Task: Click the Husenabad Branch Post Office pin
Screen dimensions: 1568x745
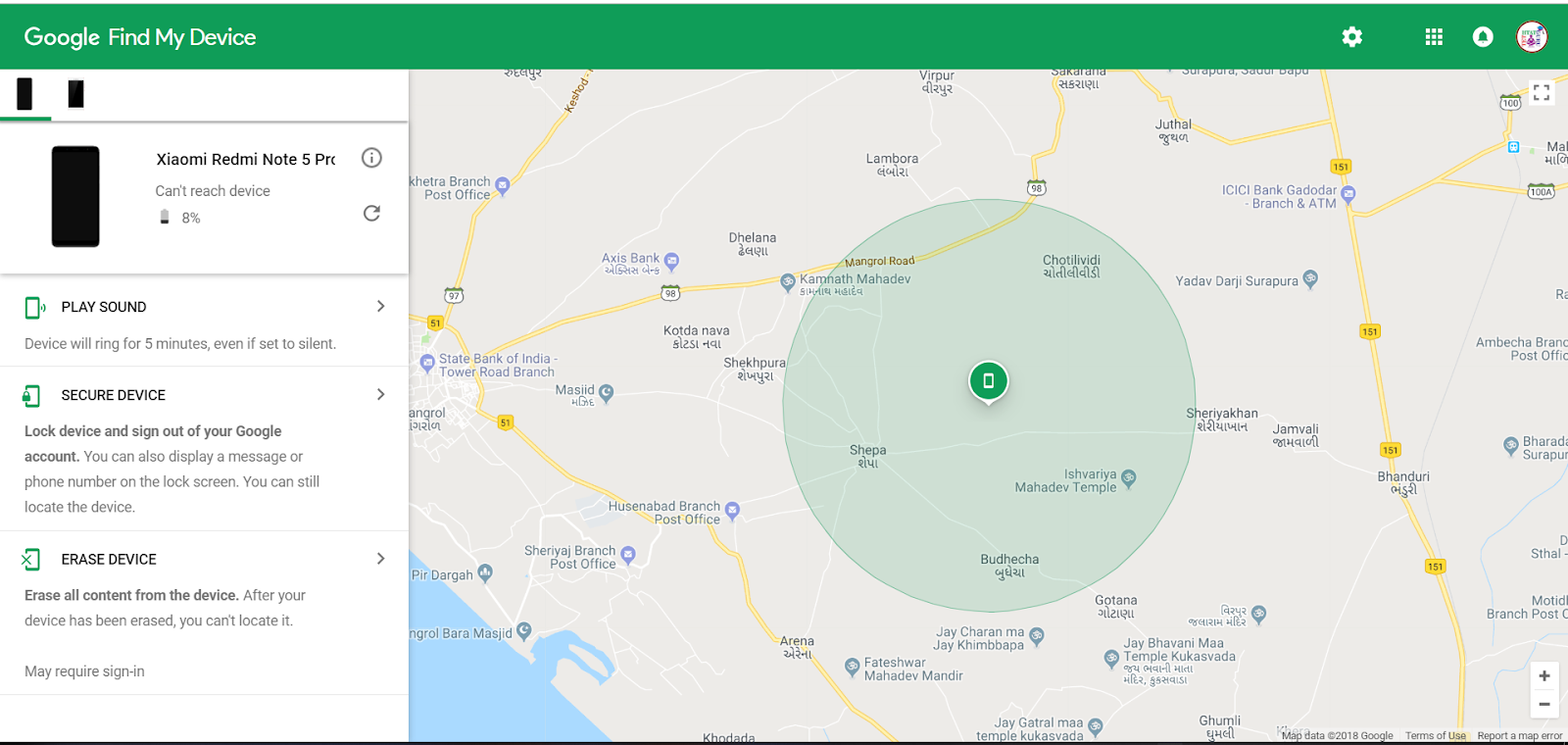Action: point(732,510)
